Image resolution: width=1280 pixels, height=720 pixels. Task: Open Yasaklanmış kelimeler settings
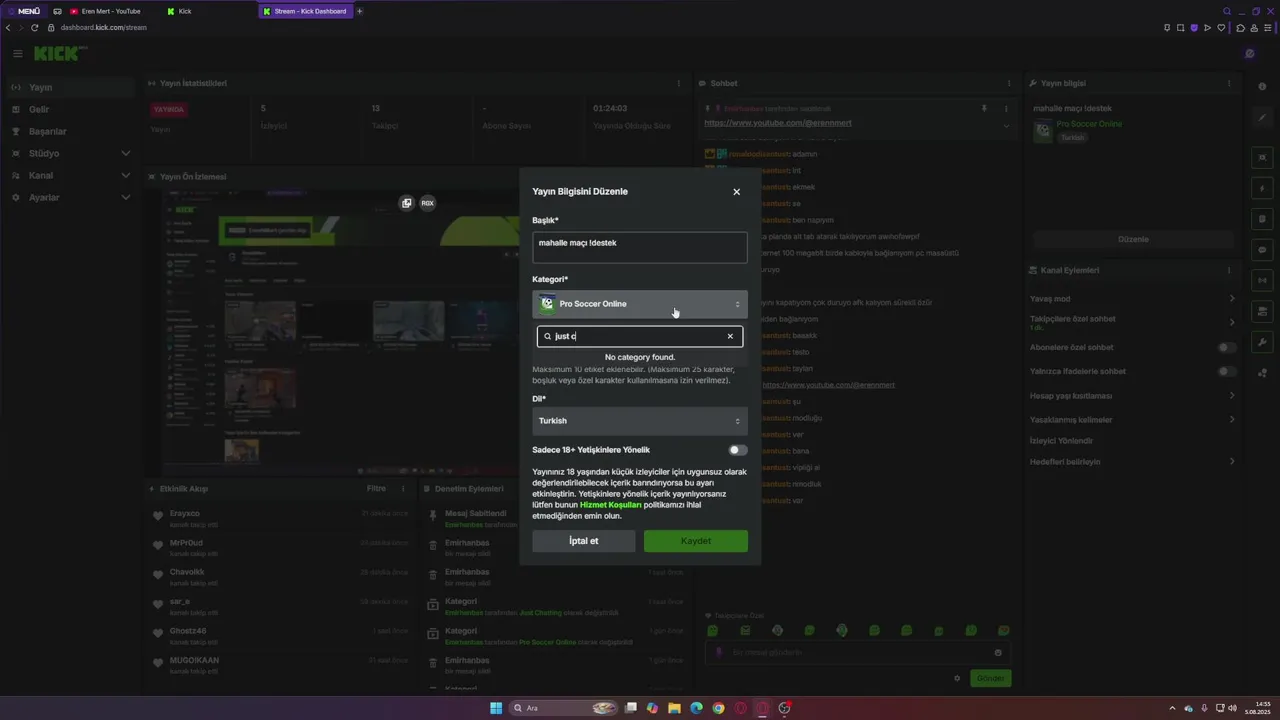(1133, 420)
